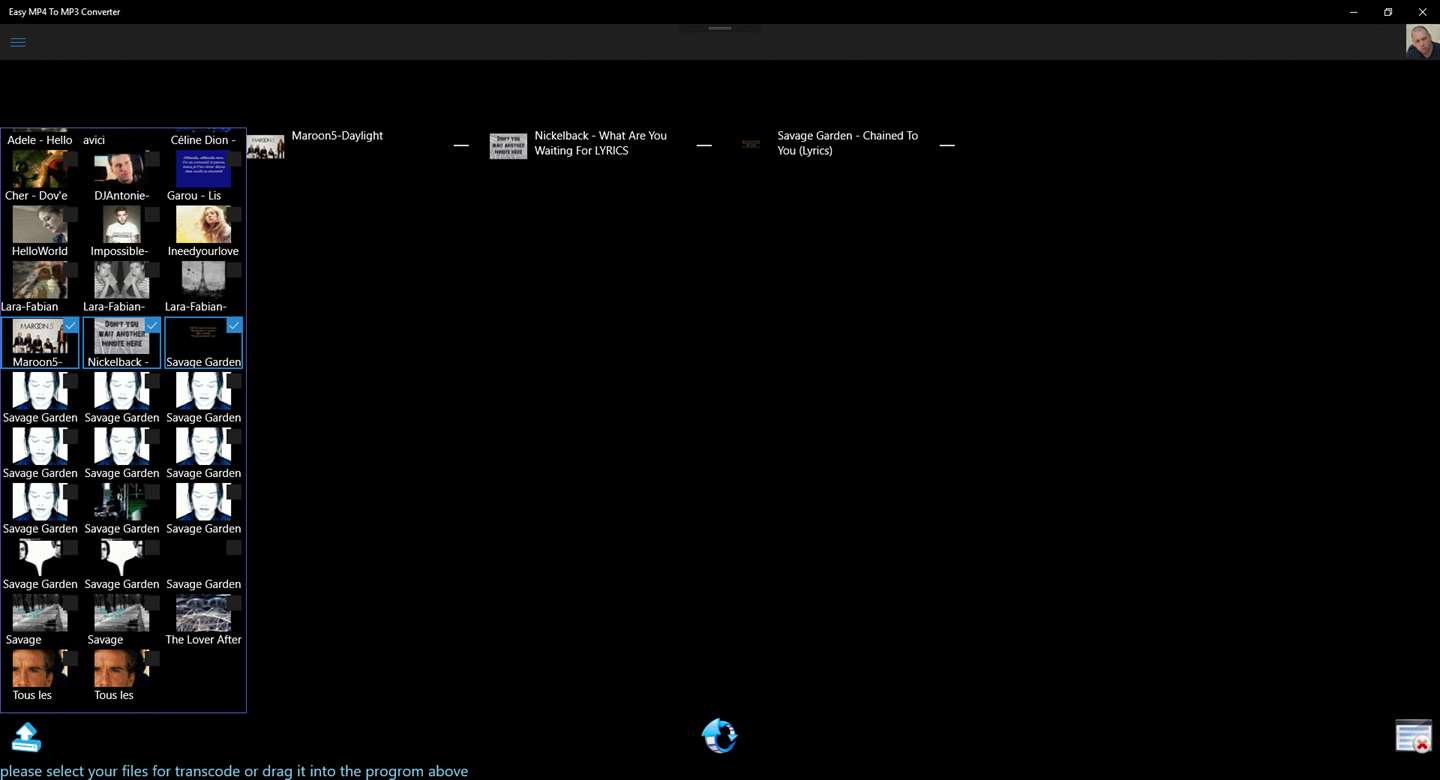1440x780 pixels.
Task: Click the top drag handle bar
Action: pos(720,28)
